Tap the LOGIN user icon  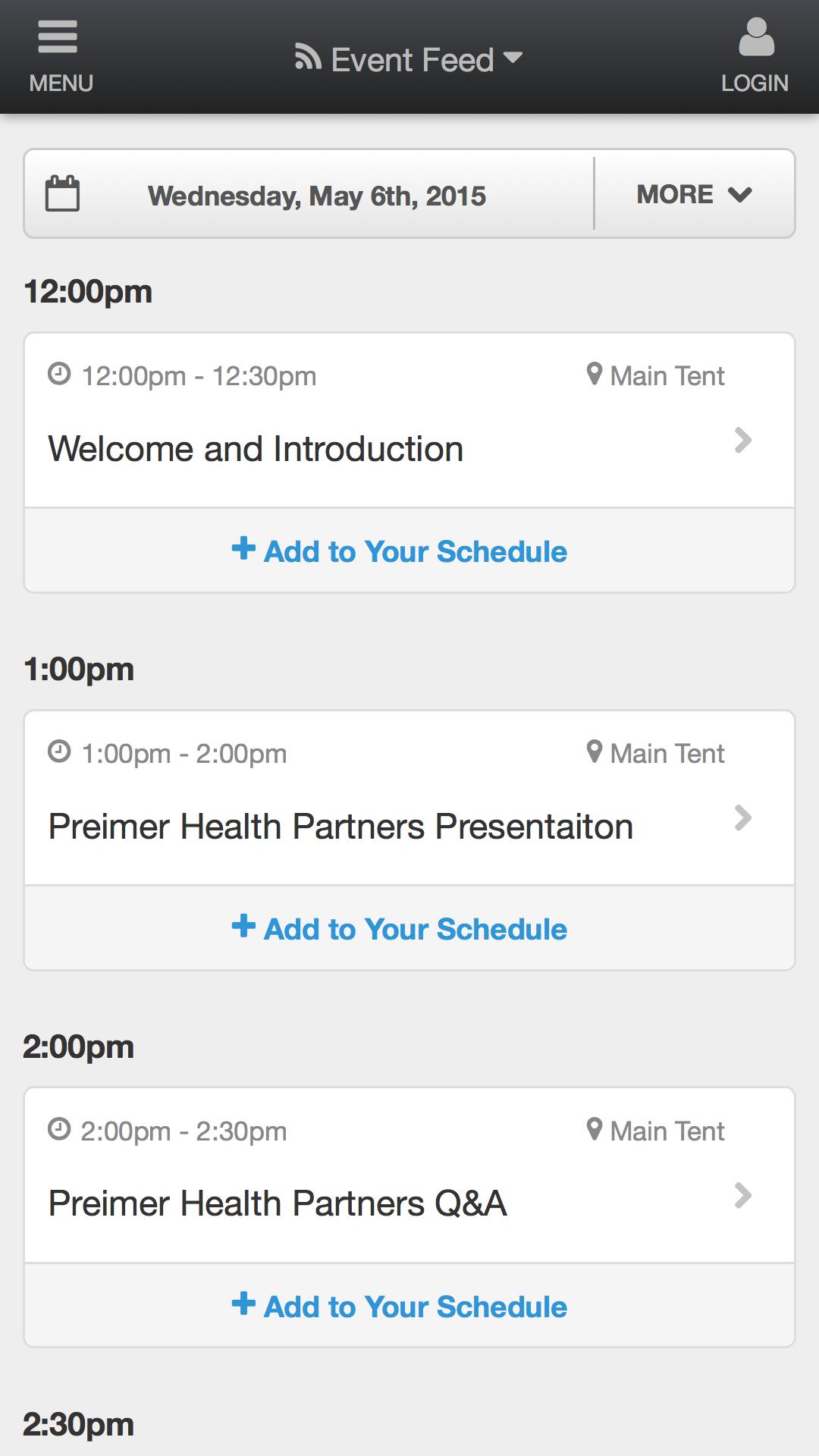pyautogui.click(x=756, y=37)
